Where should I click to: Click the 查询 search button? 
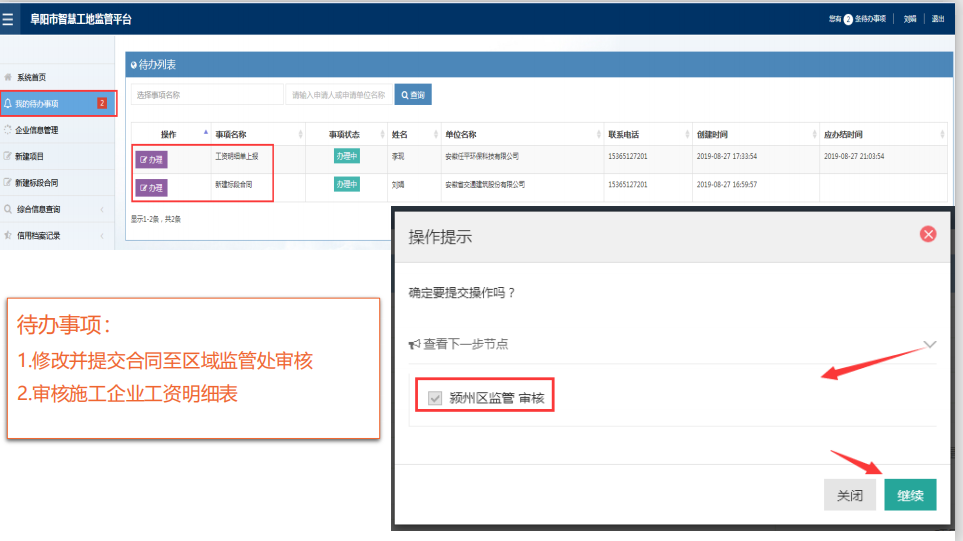click(412, 95)
